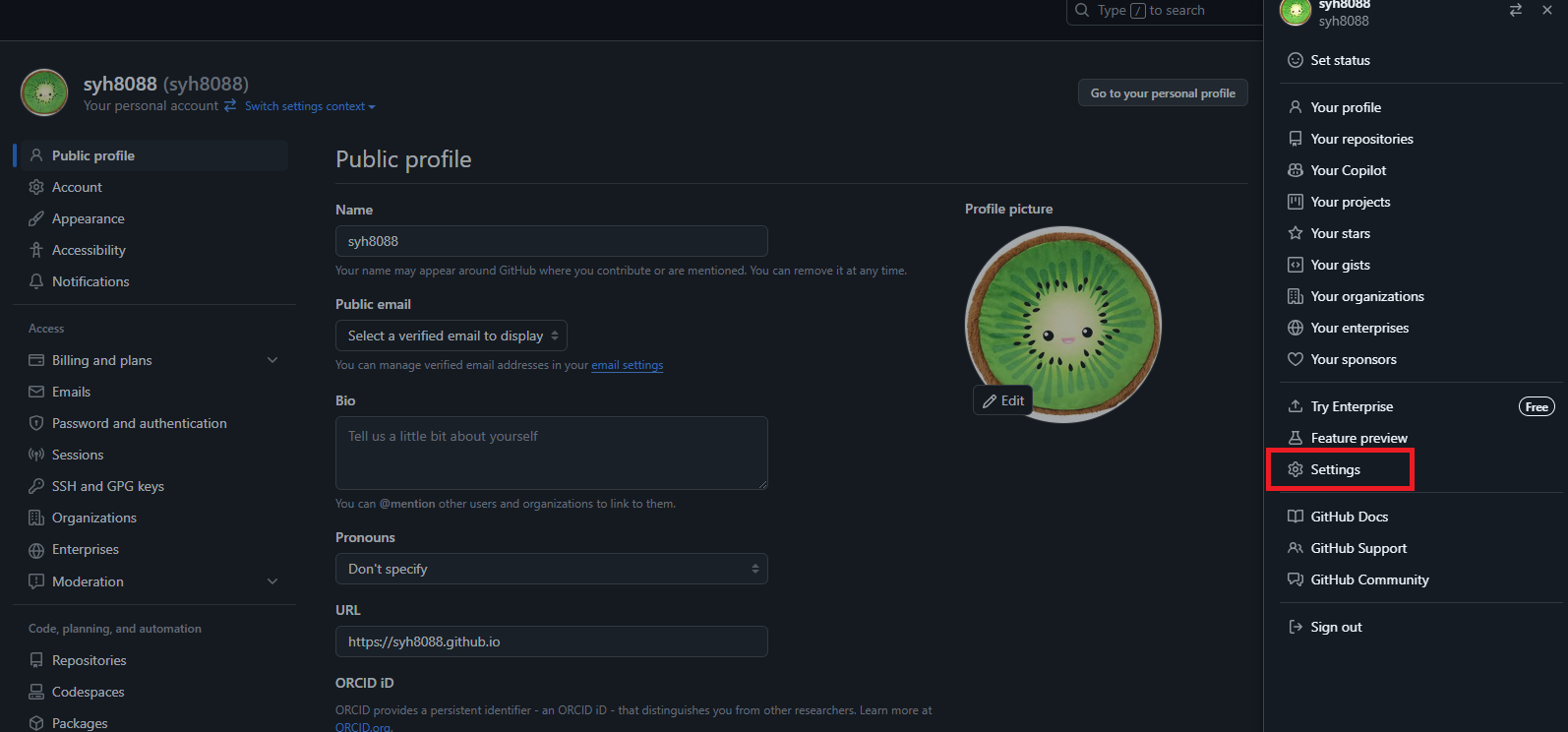Viewport: 1568px width, 732px height.
Task: Click the accessibility figure icon
Action: click(x=36, y=250)
